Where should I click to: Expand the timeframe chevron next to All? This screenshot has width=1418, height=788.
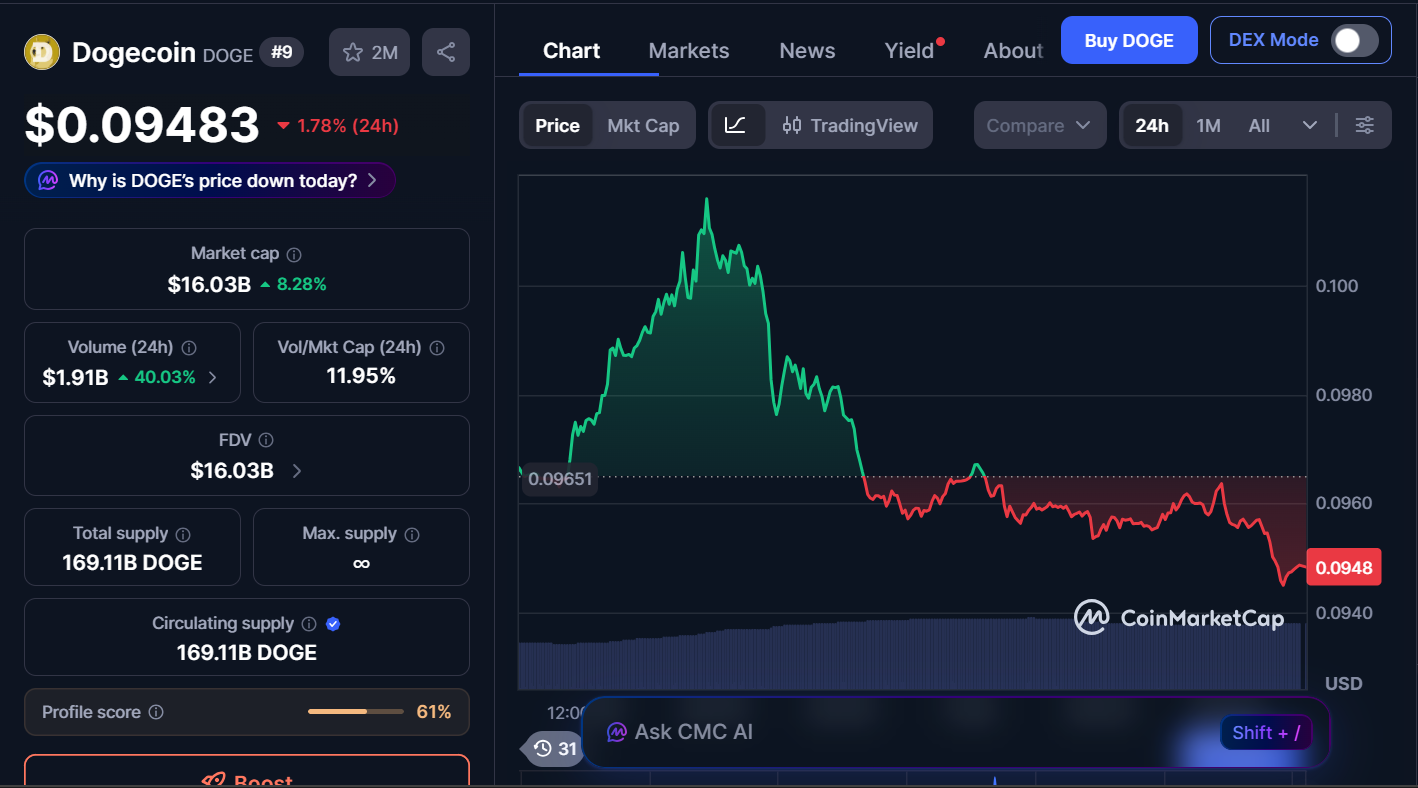pyautogui.click(x=1311, y=125)
